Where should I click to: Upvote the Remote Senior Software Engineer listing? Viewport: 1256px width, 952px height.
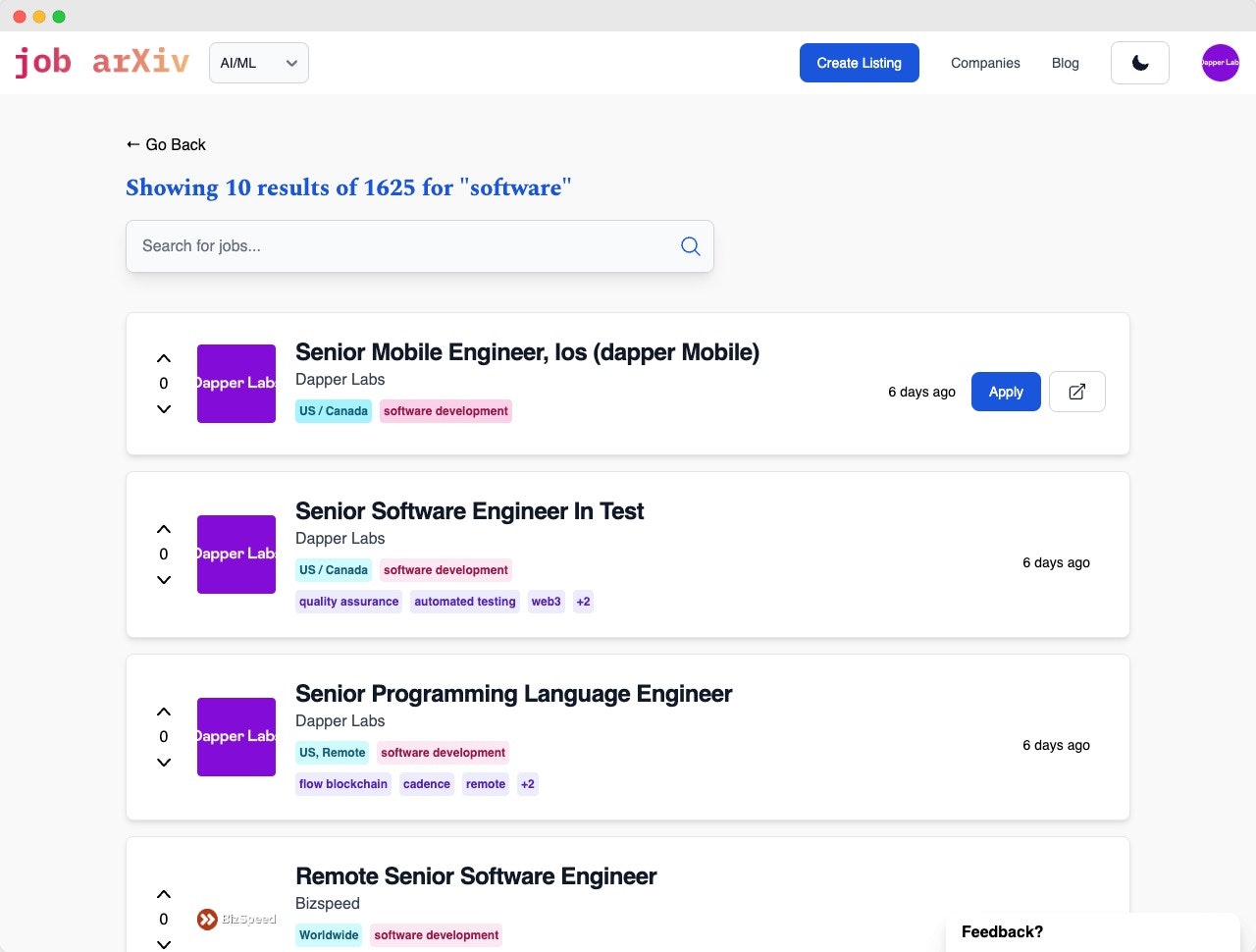click(164, 894)
